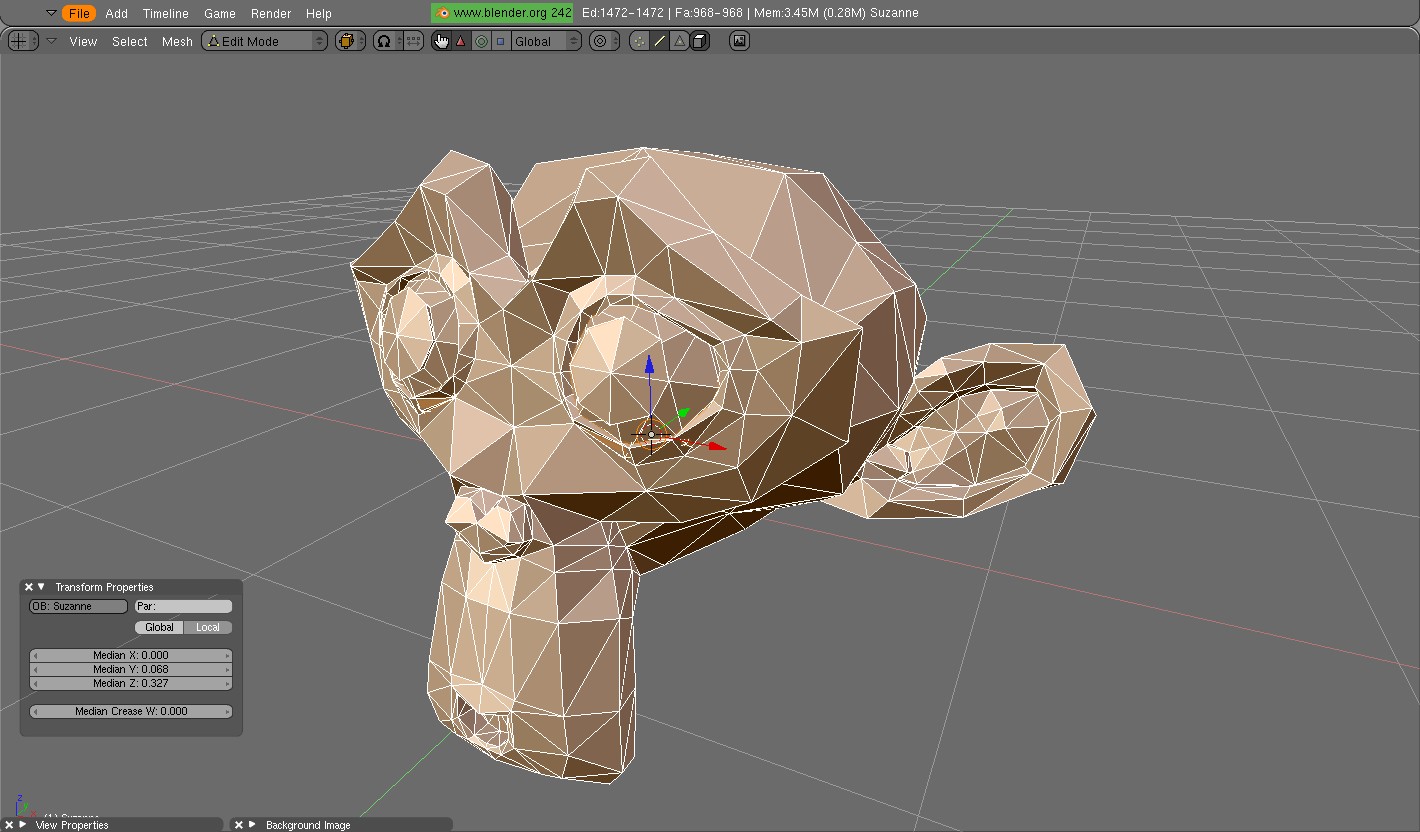
Task: Enable edge select mode
Action: pos(659,41)
